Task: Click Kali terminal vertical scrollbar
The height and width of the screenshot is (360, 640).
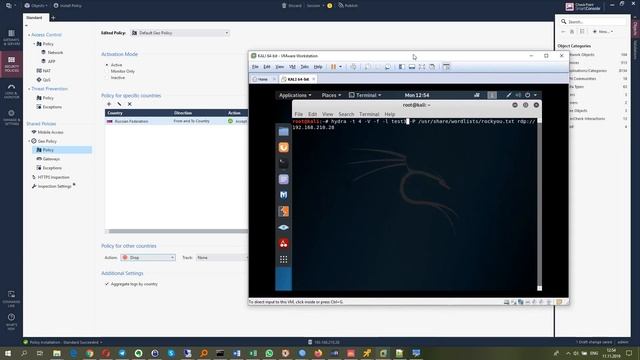Action: point(539,204)
